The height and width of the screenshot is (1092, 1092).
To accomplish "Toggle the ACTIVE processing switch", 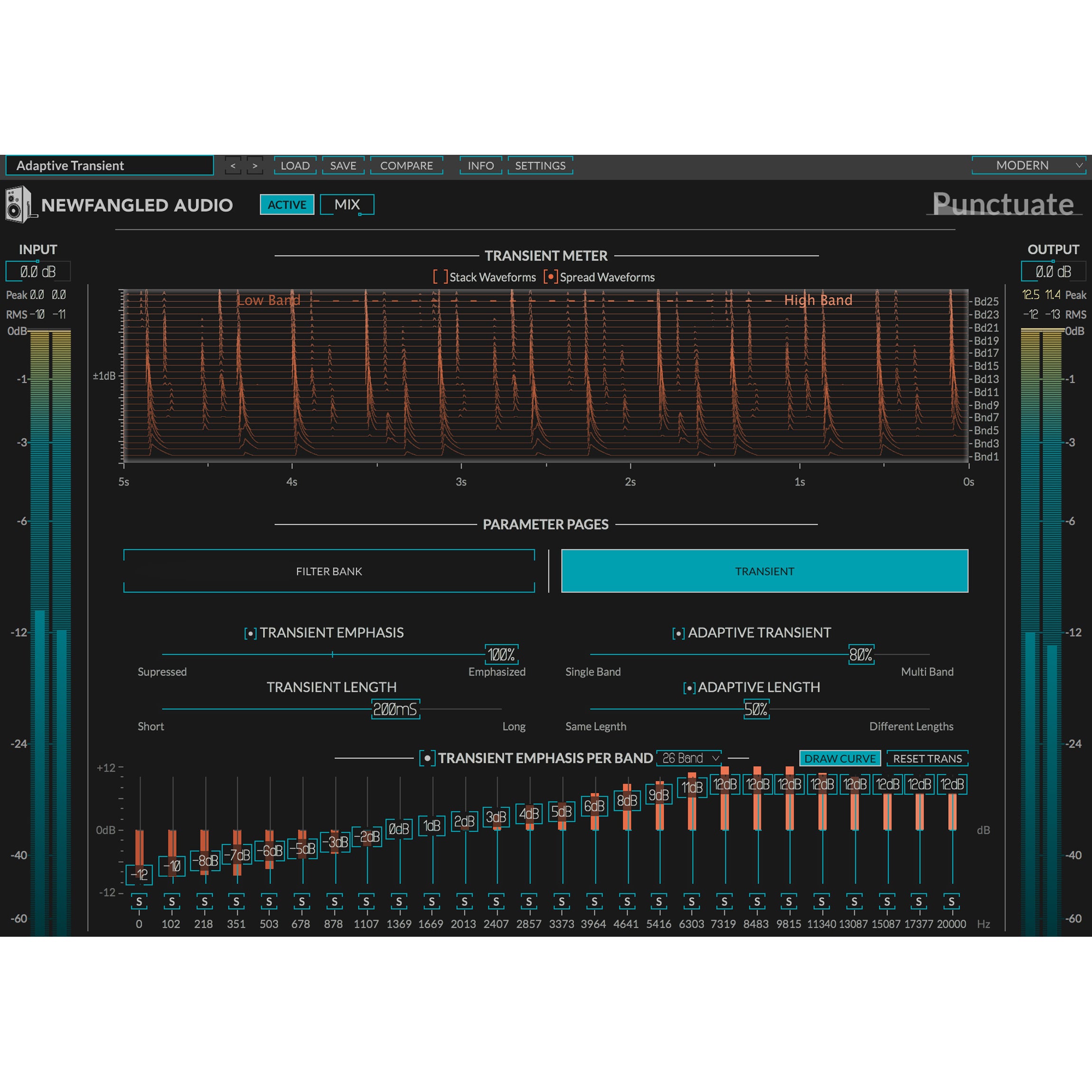I will (287, 205).
